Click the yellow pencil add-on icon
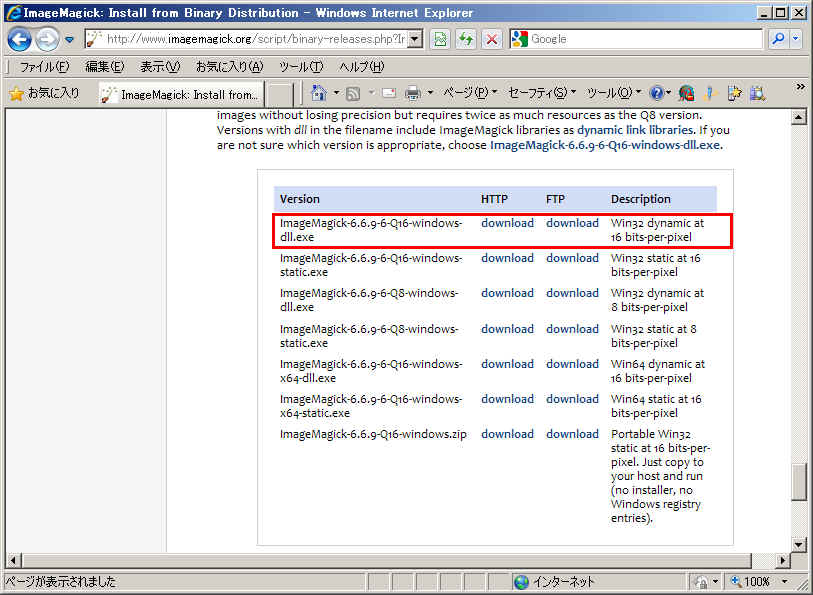This screenshot has width=813, height=595. pos(710,93)
